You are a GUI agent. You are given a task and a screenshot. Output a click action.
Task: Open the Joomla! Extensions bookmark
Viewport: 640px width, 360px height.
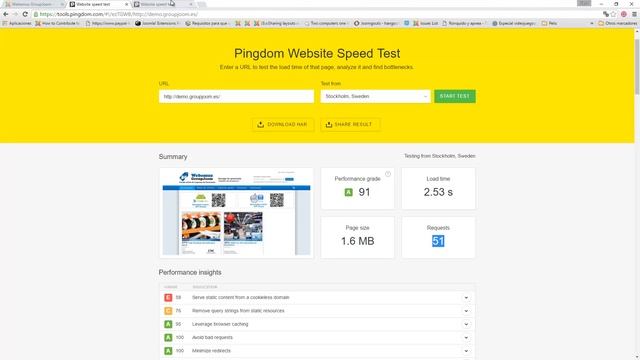pyautogui.click(x=157, y=24)
